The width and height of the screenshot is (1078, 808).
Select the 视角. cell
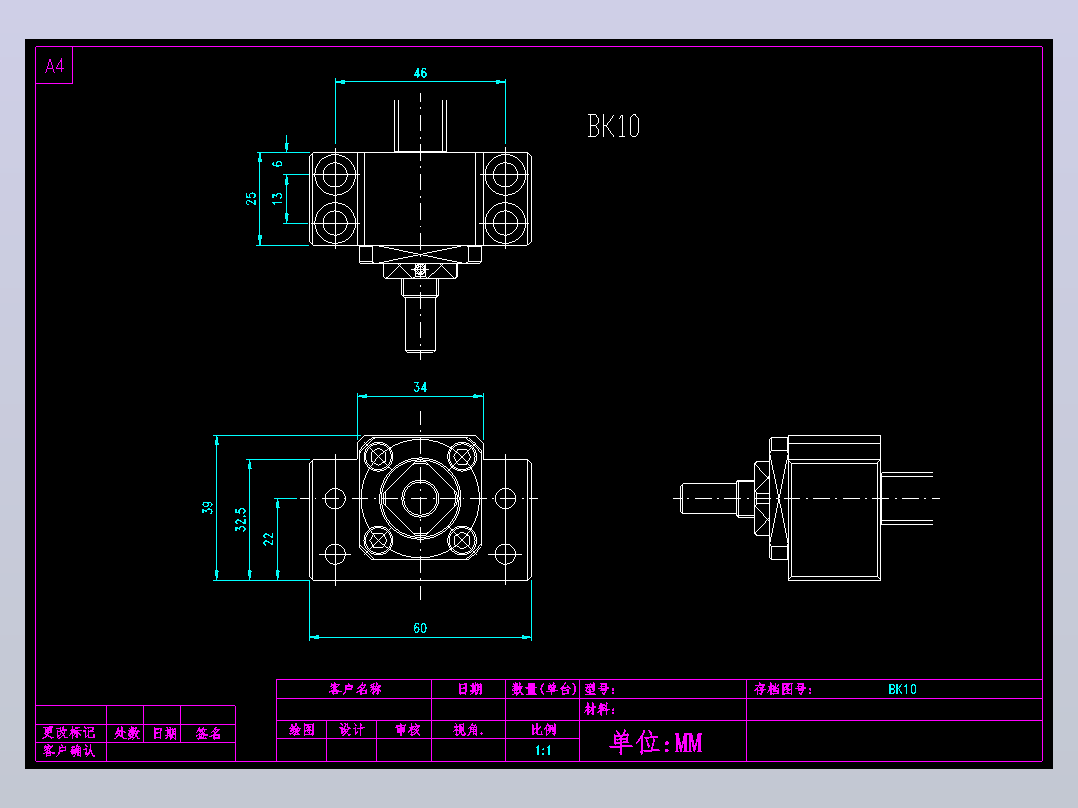[x=469, y=730]
